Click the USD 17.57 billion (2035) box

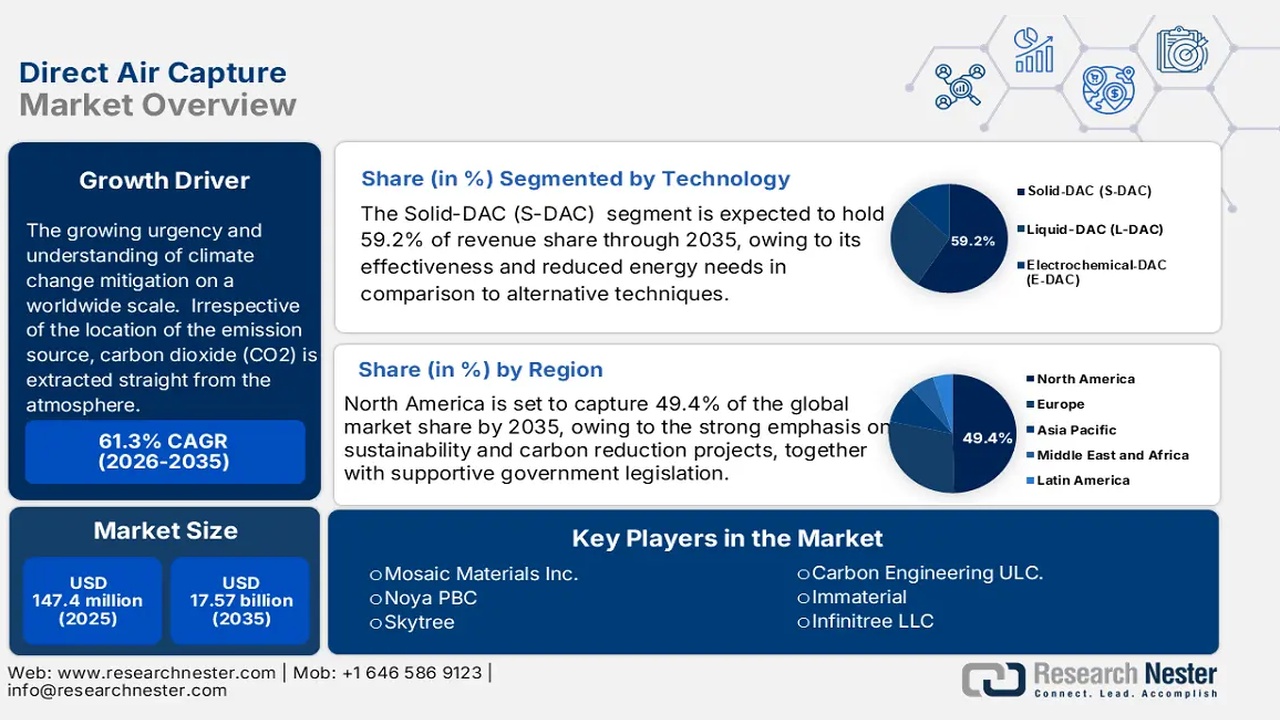tap(241, 601)
